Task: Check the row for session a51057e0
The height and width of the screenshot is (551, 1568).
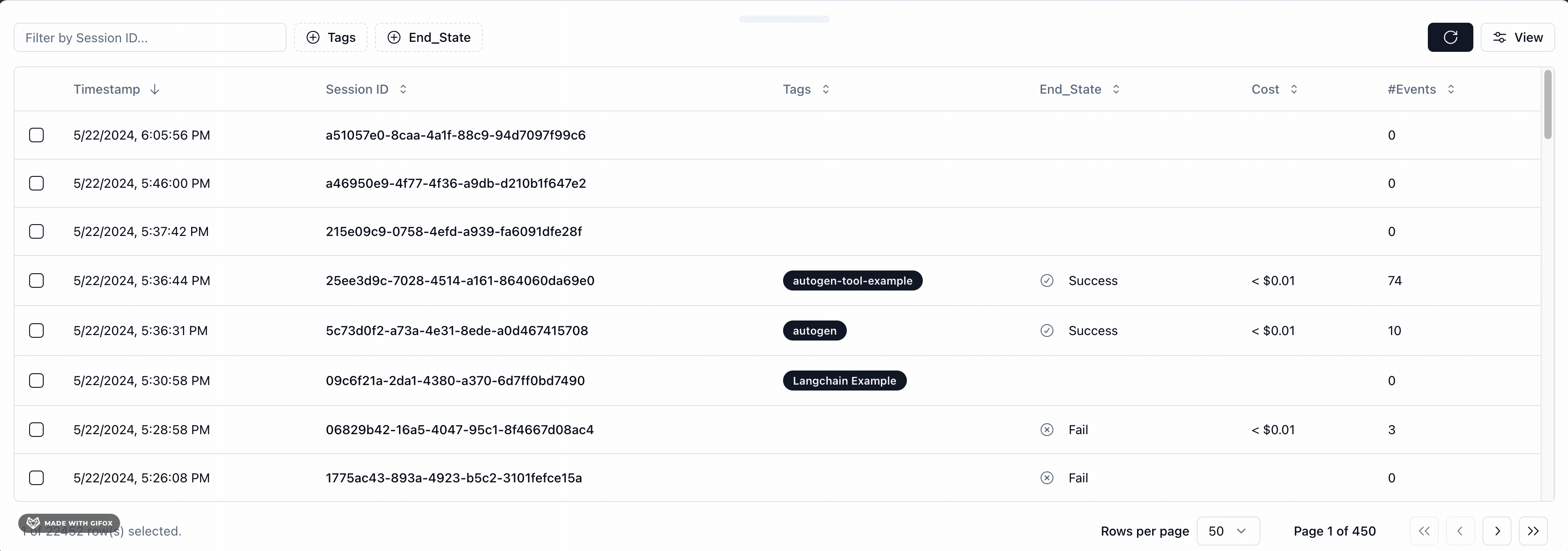Action: click(x=36, y=135)
